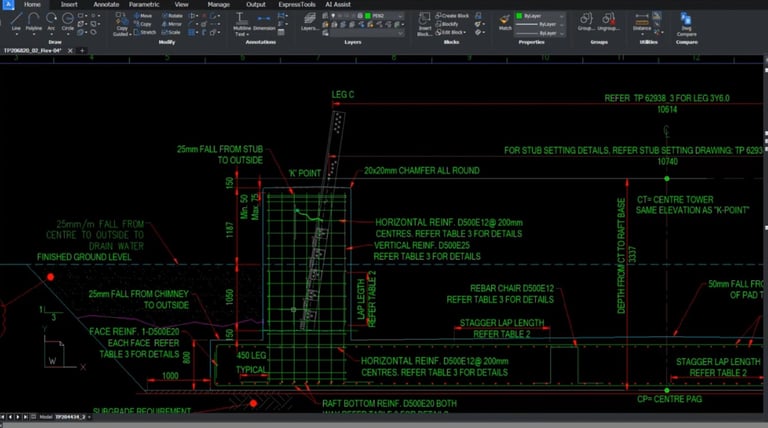The height and width of the screenshot is (428, 768).
Task: Click Match properties brush icon
Action: pyautogui.click(x=505, y=22)
